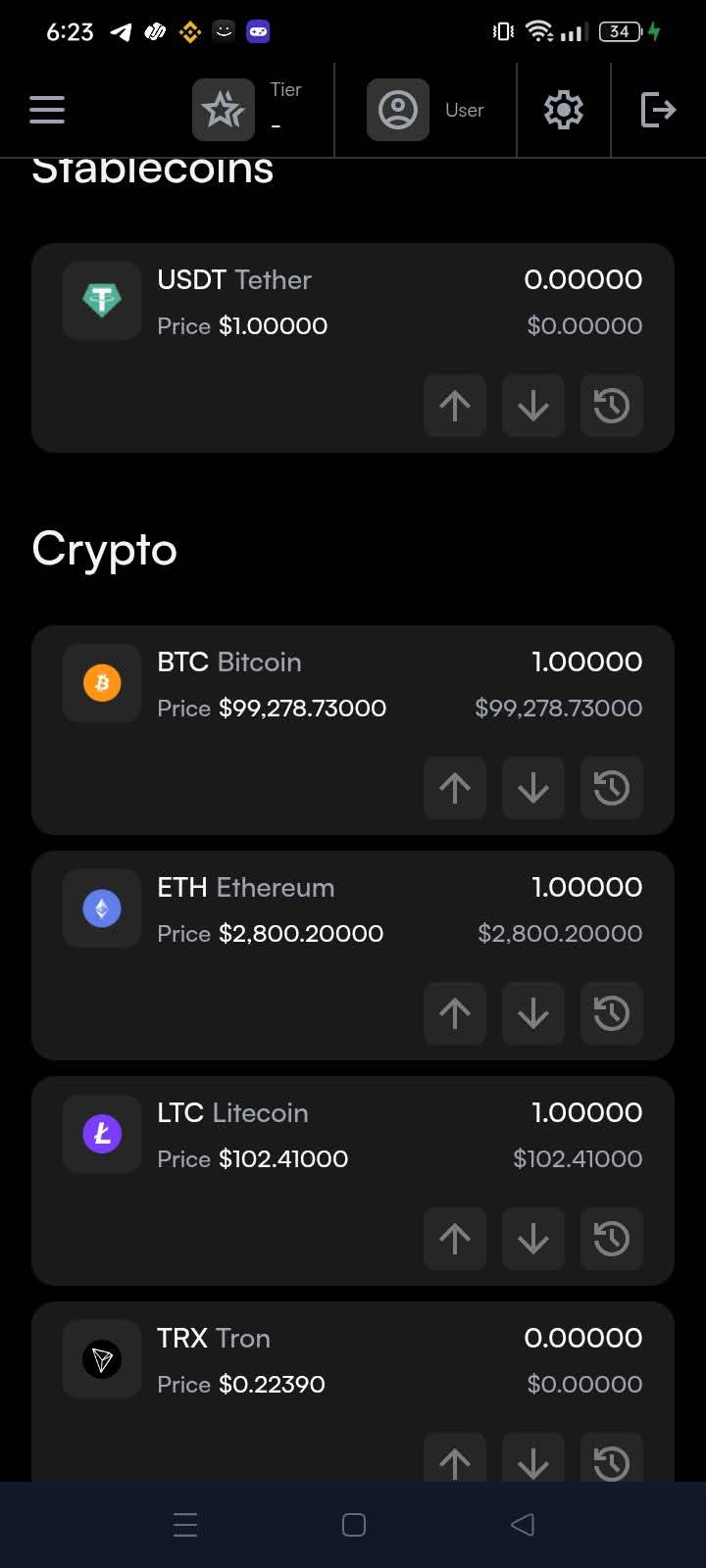Select the TRX Tron label

(214, 1339)
